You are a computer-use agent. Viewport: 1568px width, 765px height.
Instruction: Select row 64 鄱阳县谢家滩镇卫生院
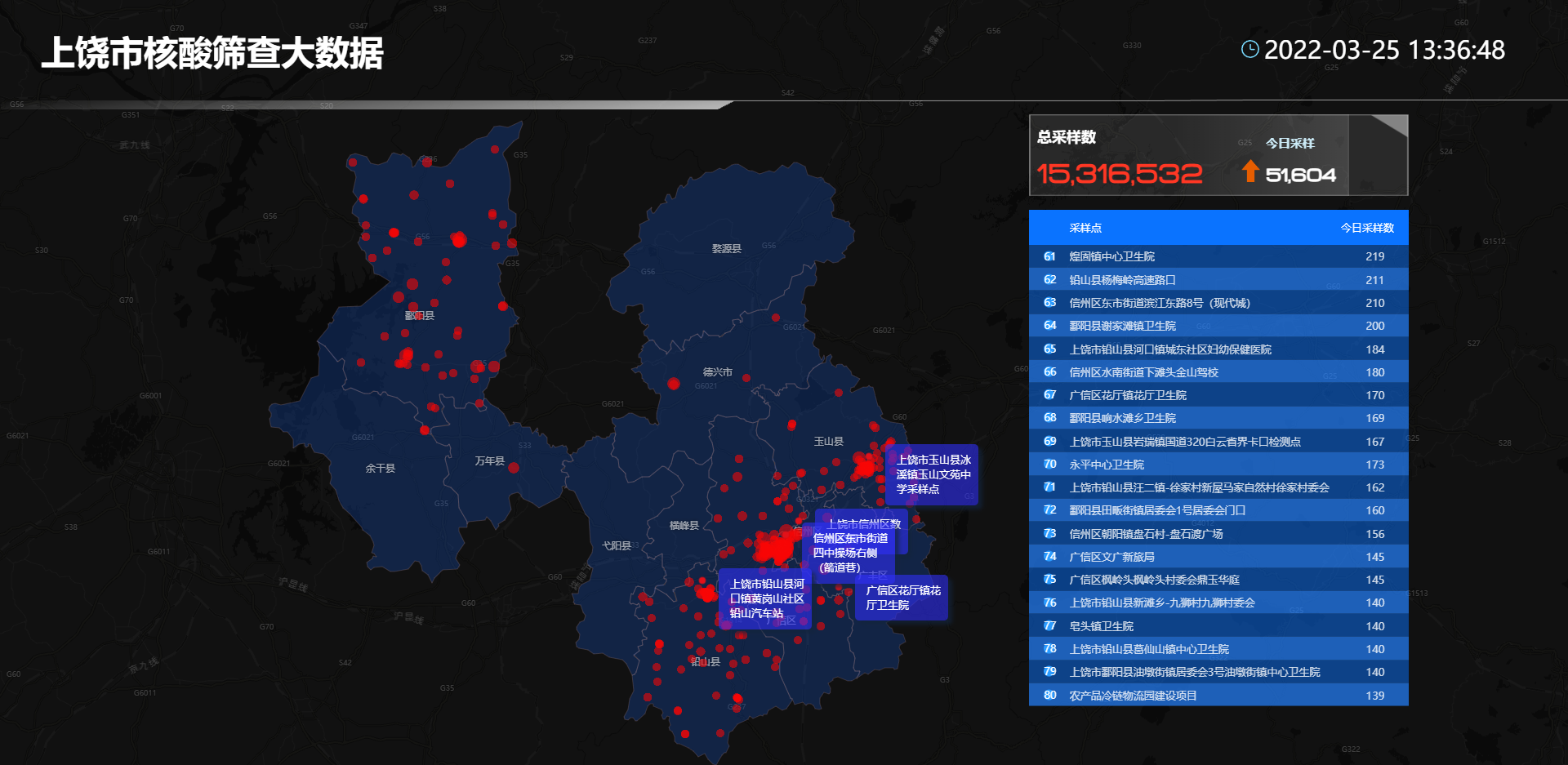1218,326
